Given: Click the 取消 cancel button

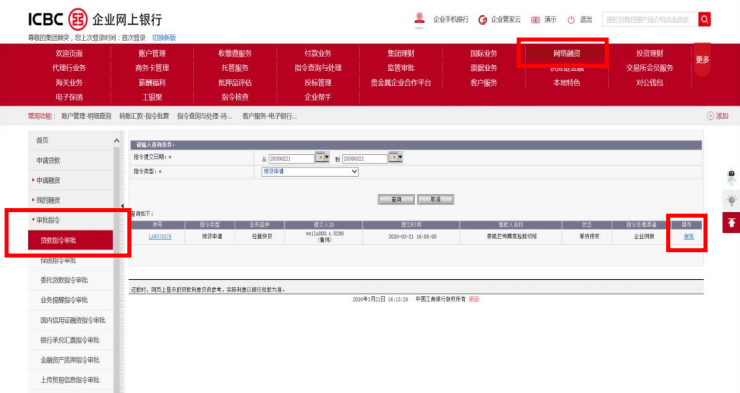Looking at the screenshot, I should 436,200.
